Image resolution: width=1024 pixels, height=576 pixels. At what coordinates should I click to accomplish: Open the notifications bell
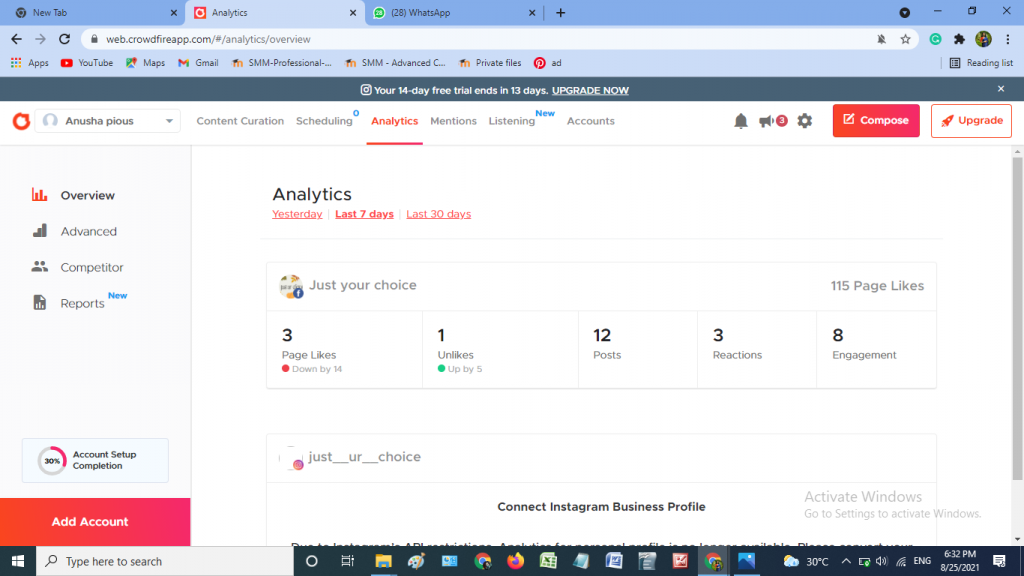[741, 121]
